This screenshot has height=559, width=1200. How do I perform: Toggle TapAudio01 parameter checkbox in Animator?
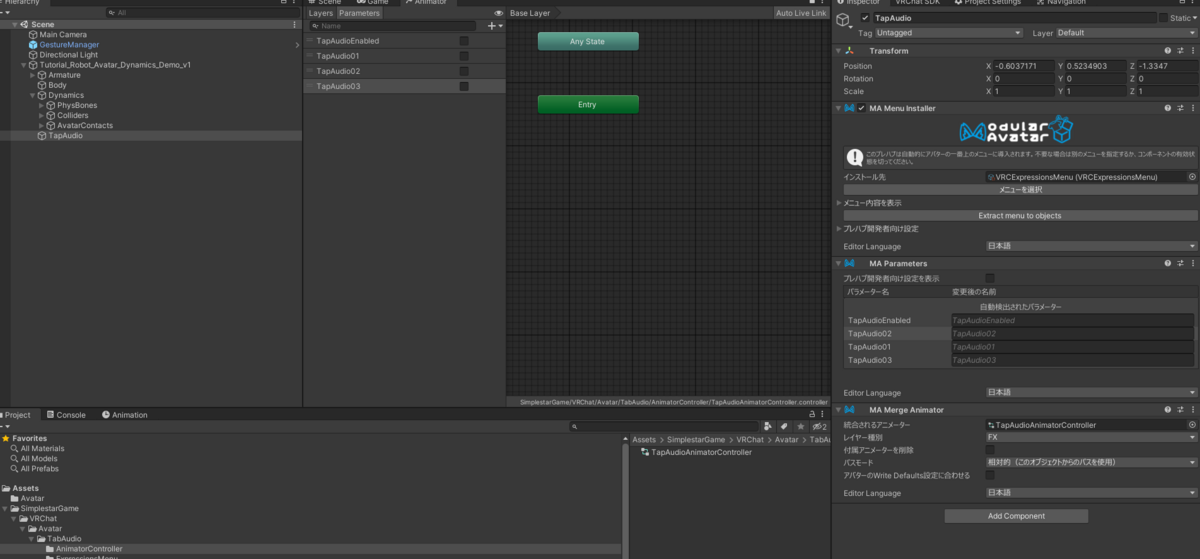pyautogui.click(x=464, y=56)
